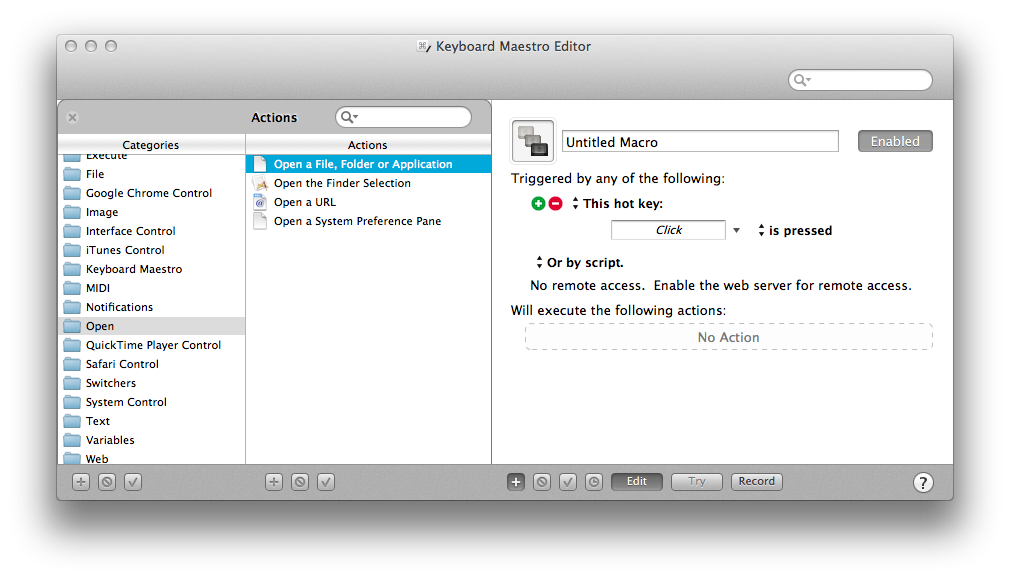
Task: Select the Text category
Action: [152, 421]
